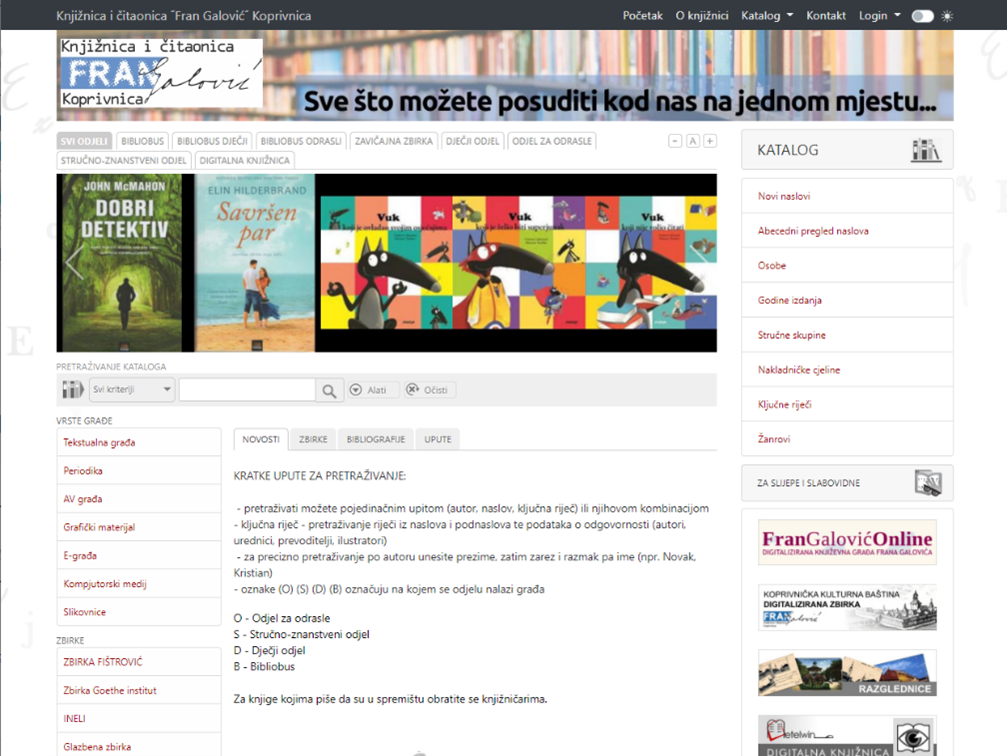Select the ZAVIČAJNA ZBIRKA tab

pos(394,141)
